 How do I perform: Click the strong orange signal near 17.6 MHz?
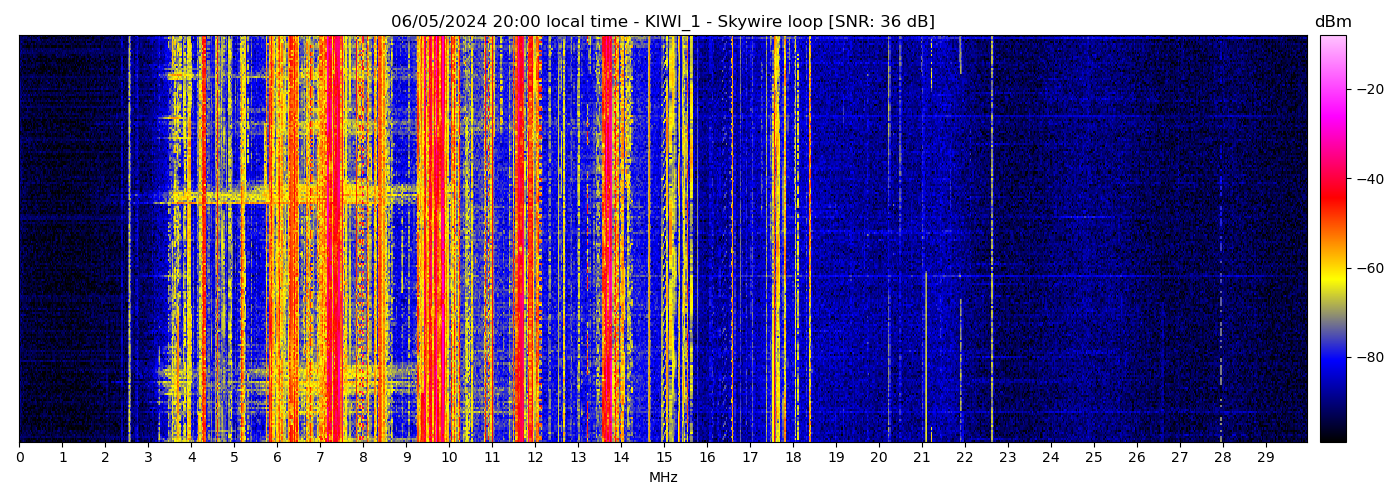pyautogui.click(x=776, y=240)
